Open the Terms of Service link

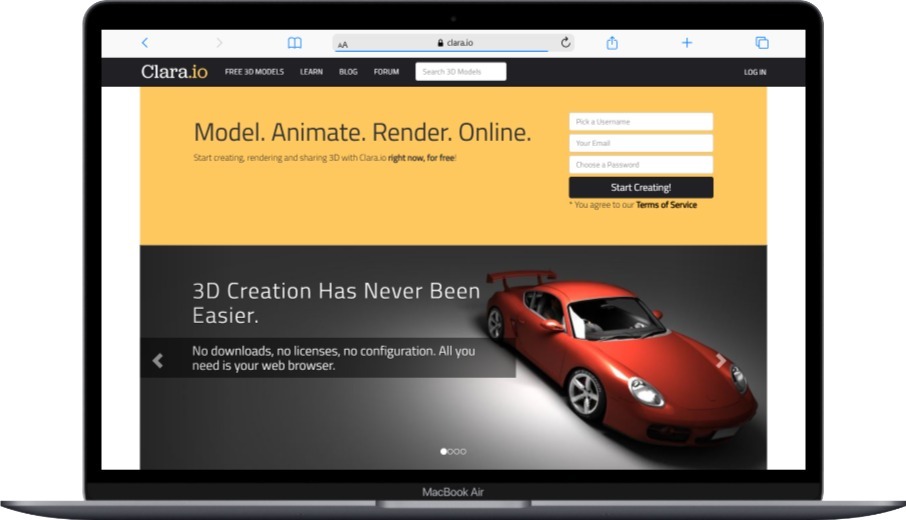(666, 205)
